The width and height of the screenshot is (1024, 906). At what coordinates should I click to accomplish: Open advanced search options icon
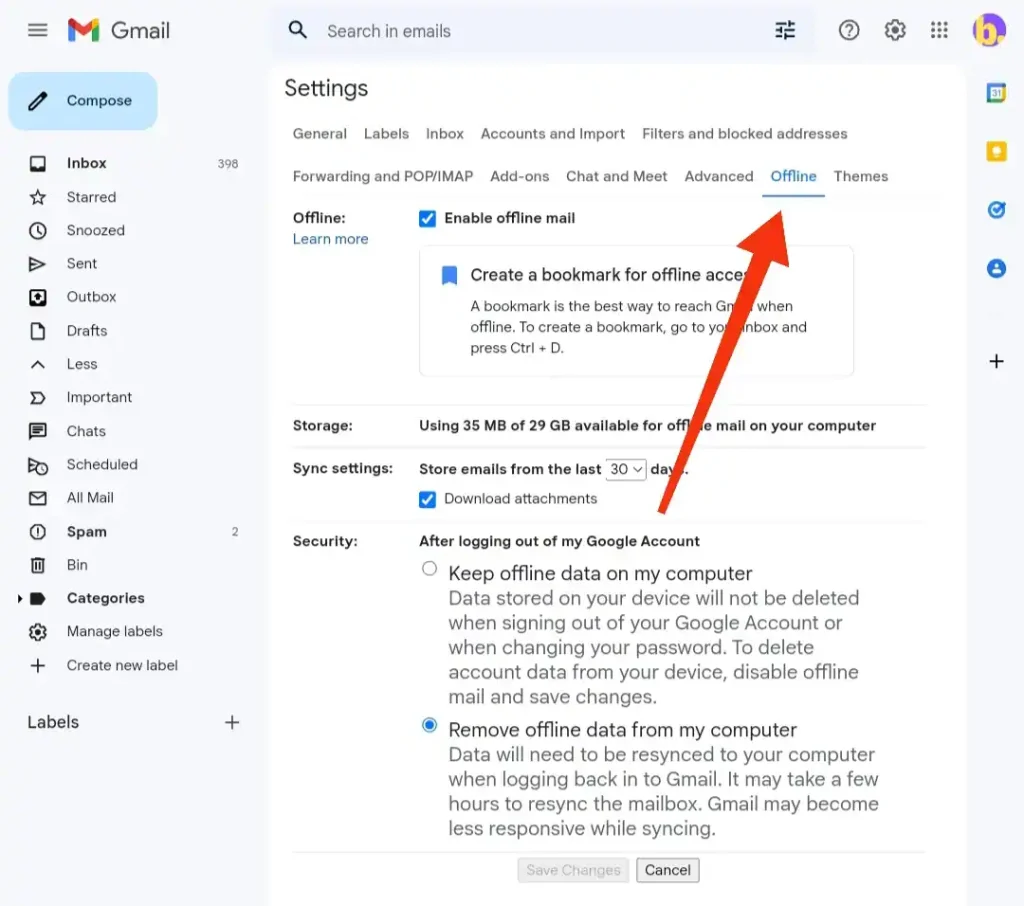tap(785, 30)
